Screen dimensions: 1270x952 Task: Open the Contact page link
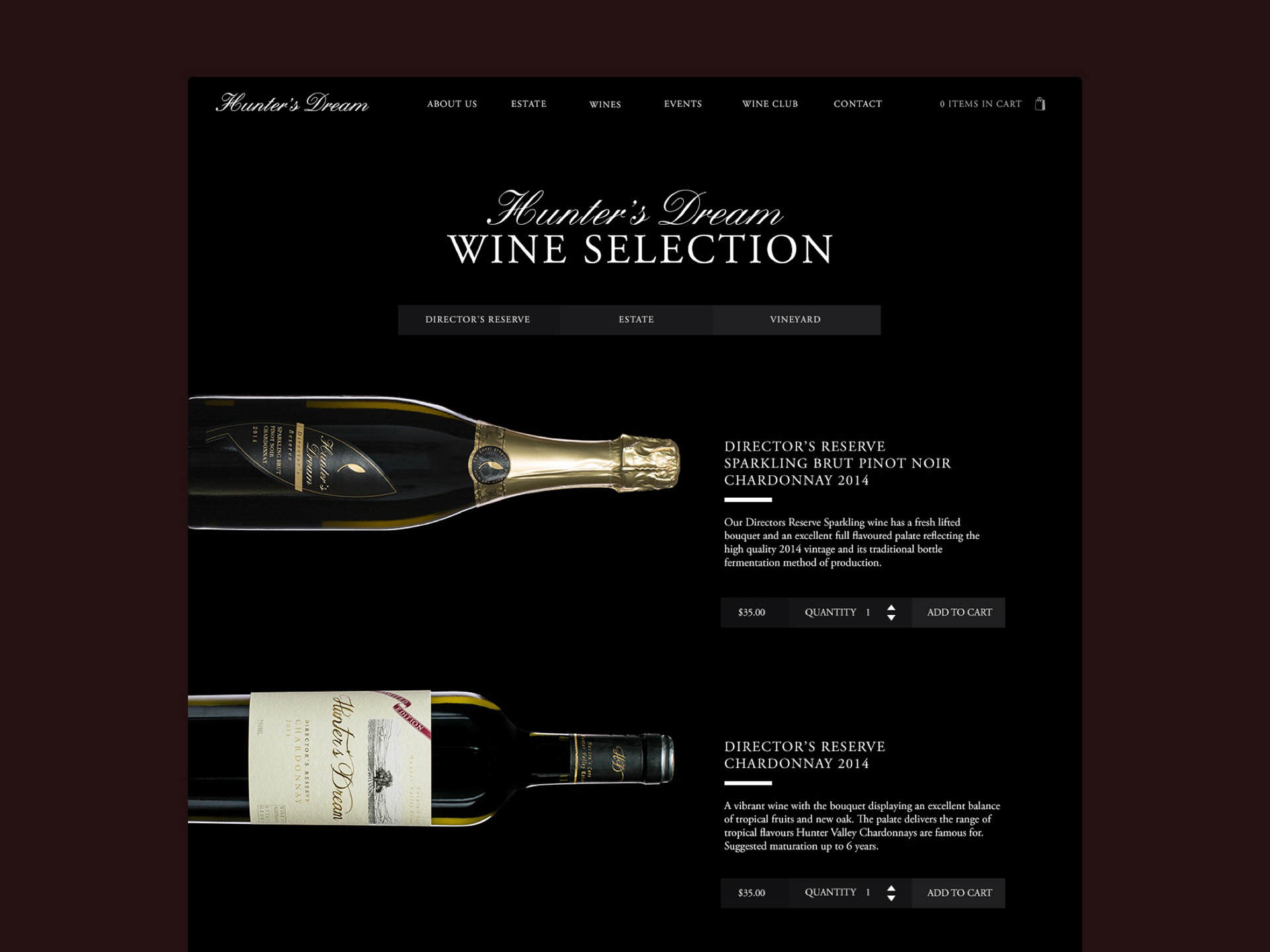tap(858, 104)
